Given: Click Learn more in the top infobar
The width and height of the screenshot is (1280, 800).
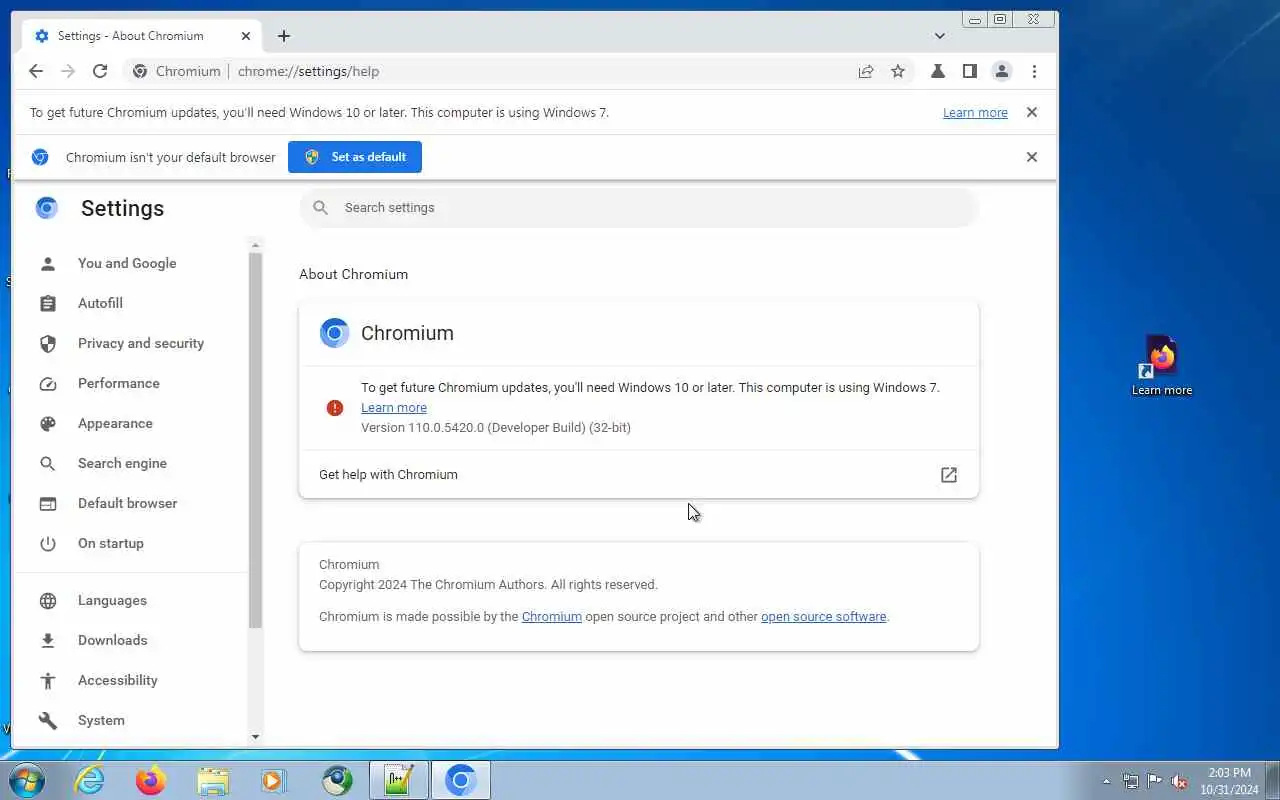Looking at the screenshot, I should pos(975,112).
